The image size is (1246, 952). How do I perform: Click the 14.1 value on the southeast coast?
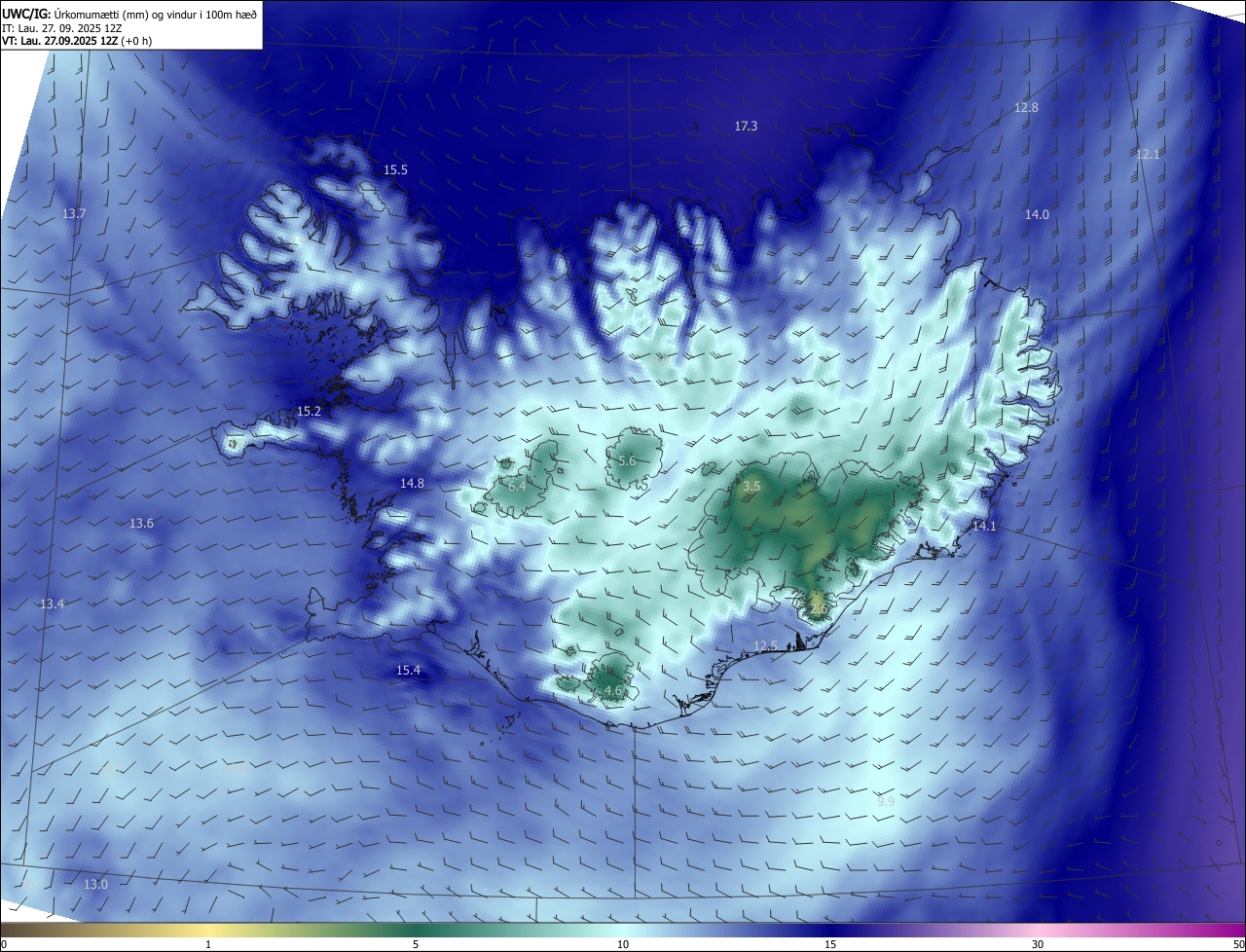point(984,527)
